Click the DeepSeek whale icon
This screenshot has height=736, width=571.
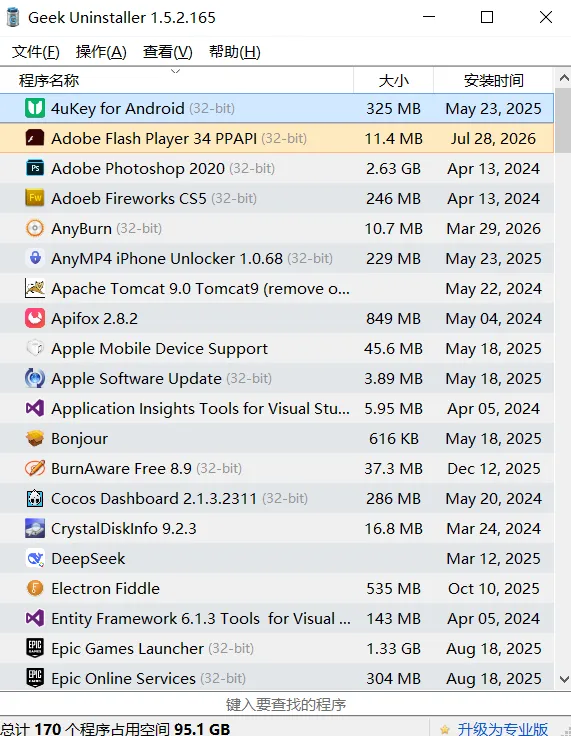click(x=35, y=559)
